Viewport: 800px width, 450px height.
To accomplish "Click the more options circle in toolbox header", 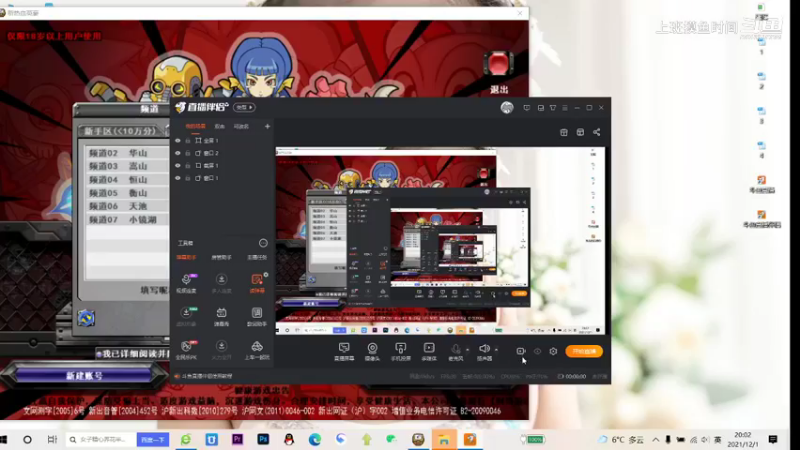I will click(x=263, y=243).
